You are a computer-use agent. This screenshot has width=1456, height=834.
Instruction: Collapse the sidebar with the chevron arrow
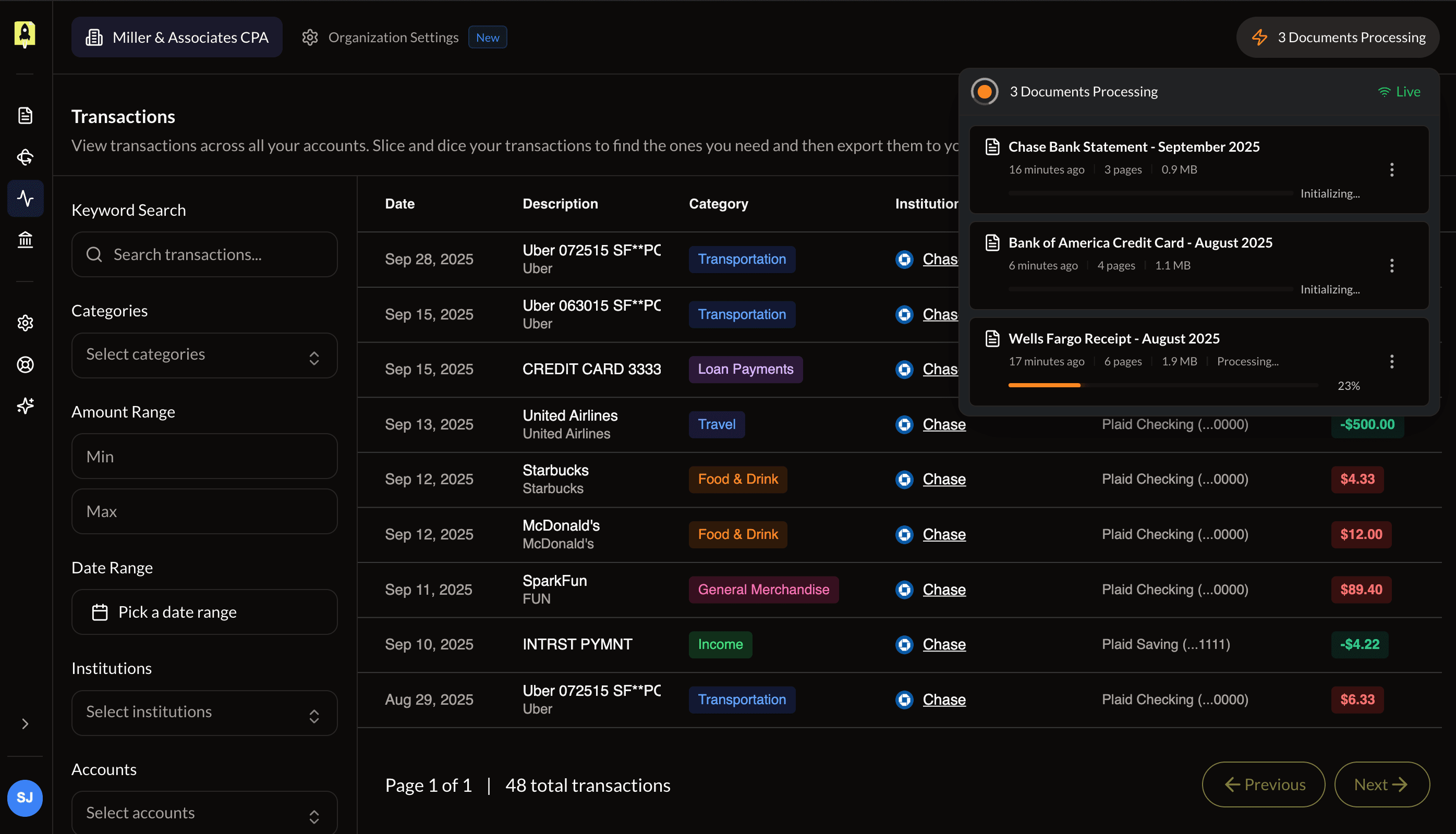pyautogui.click(x=25, y=724)
